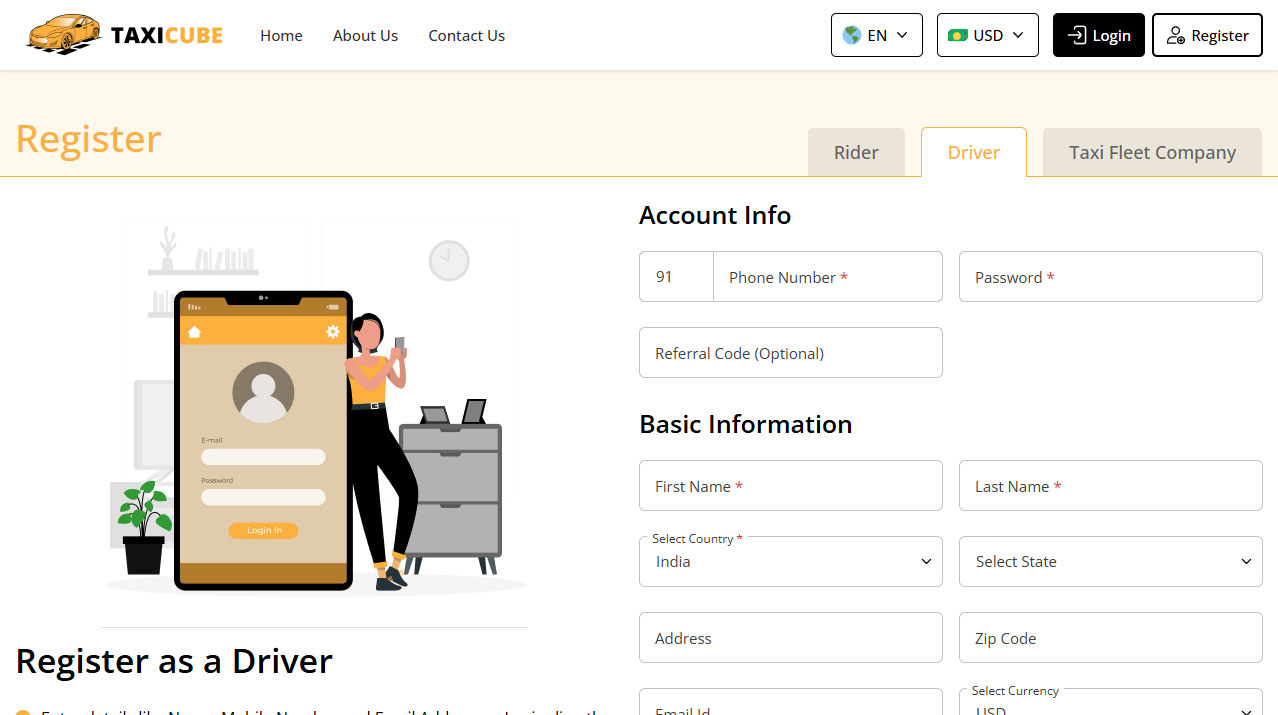The image size is (1278, 715).
Task: Go to About Us page
Action: click(x=365, y=35)
